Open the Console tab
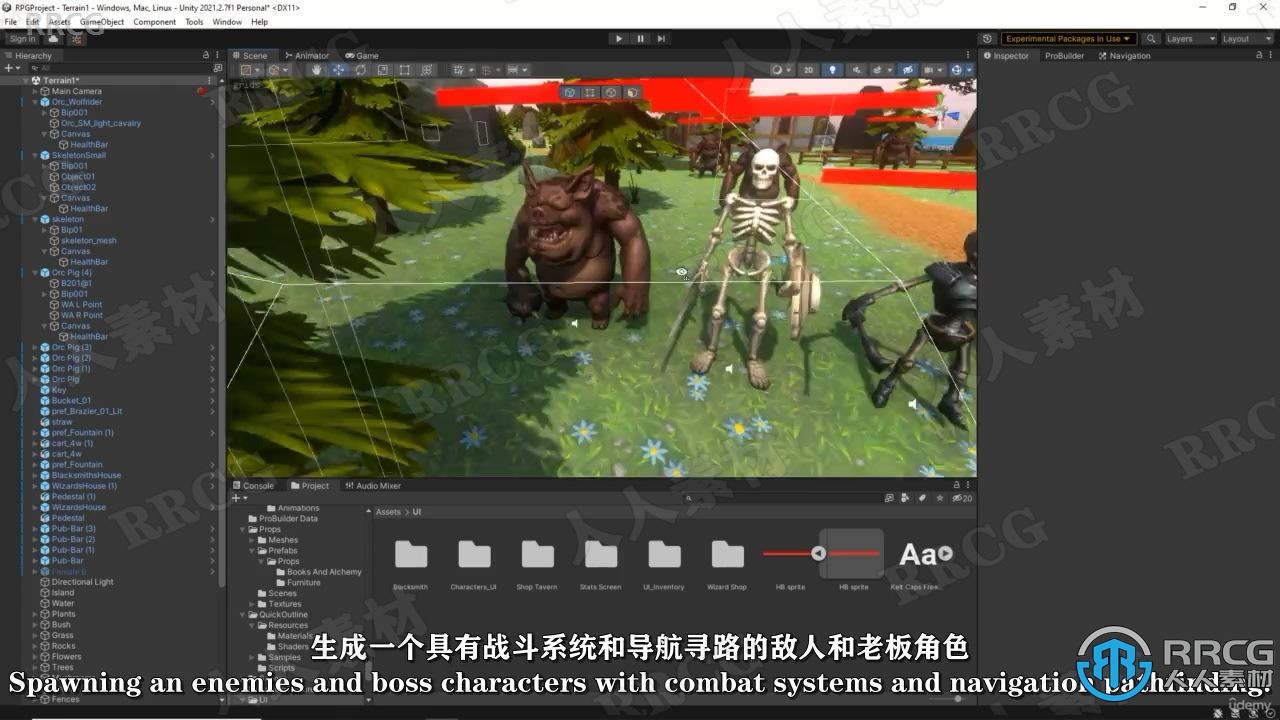Viewport: 1280px width, 720px height. pos(253,486)
